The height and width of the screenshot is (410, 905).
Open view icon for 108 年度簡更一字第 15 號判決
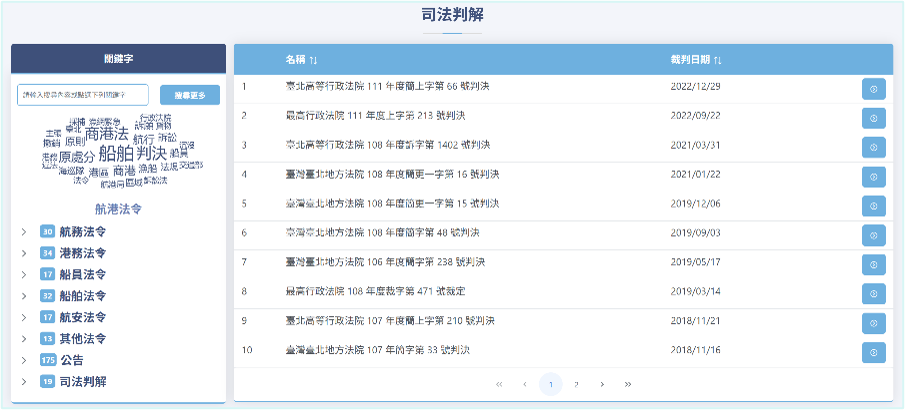point(873,206)
